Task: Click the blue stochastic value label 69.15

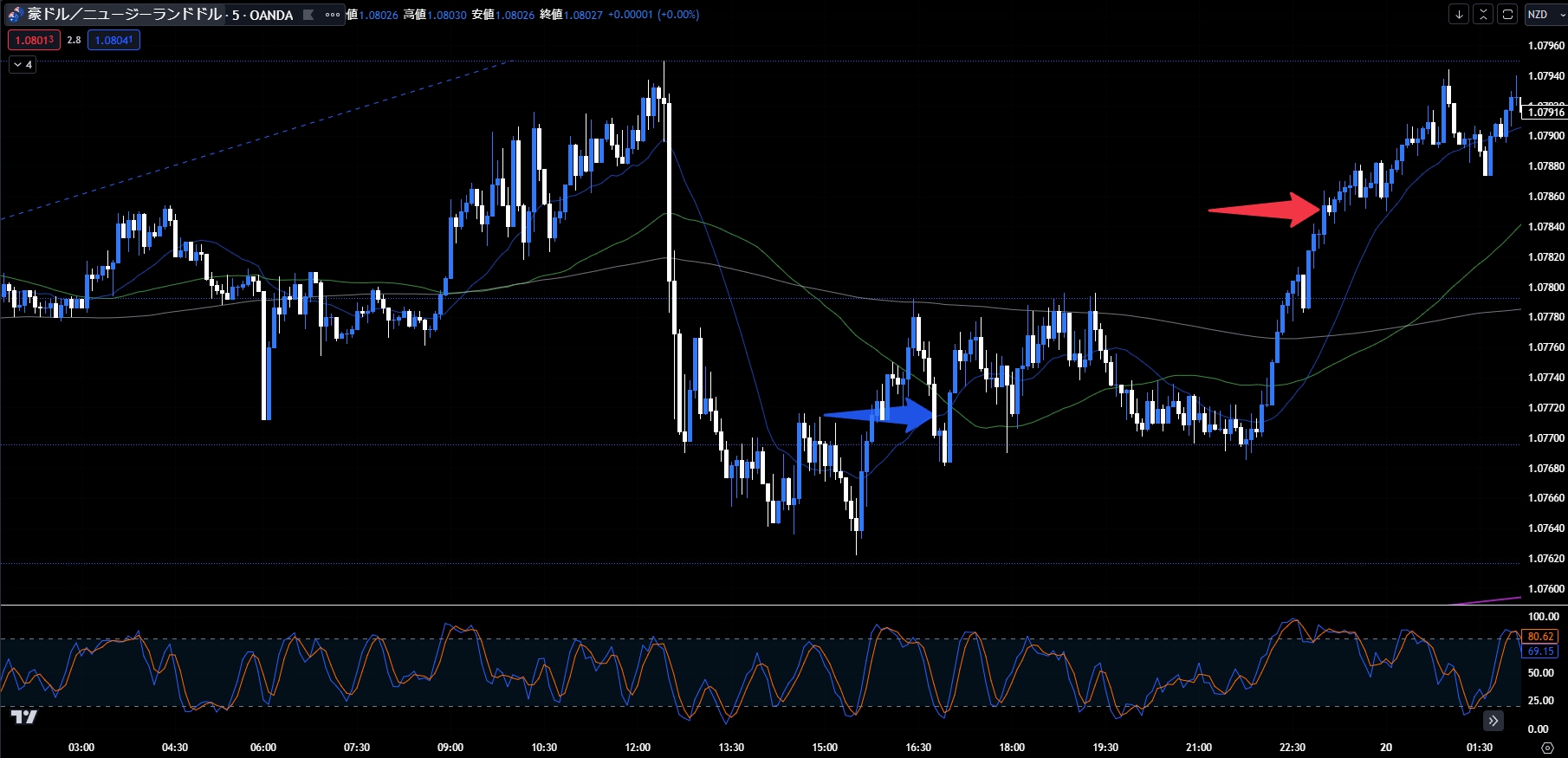Action: [1540, 651]
